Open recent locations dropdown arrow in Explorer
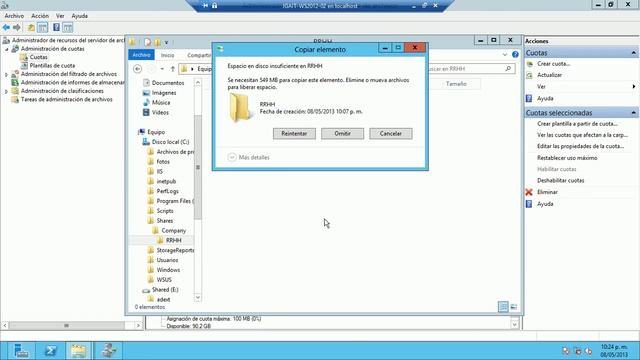 click(162, 69)
